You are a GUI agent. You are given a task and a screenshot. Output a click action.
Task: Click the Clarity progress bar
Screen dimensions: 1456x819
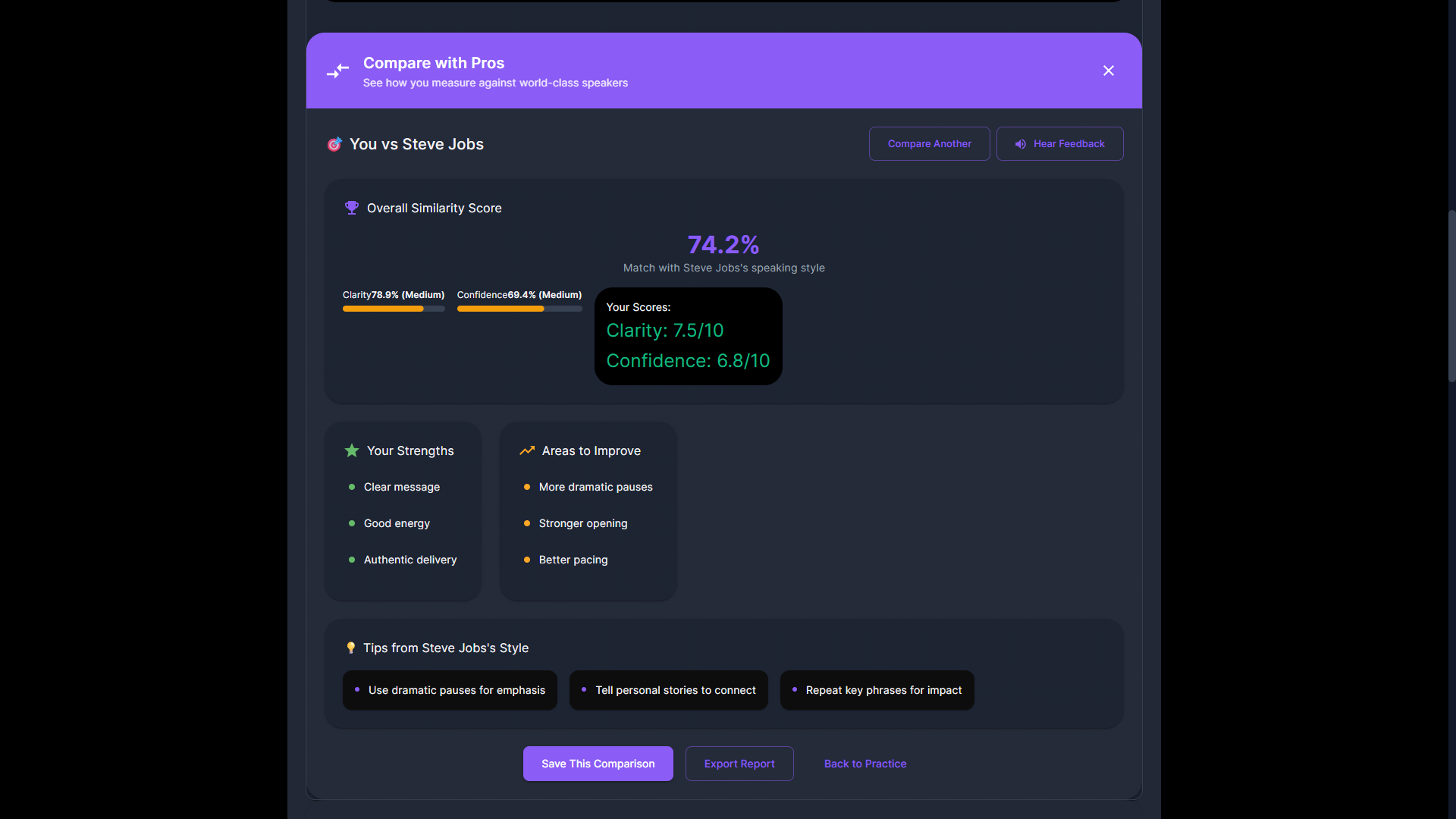click(x=394, y=309)
